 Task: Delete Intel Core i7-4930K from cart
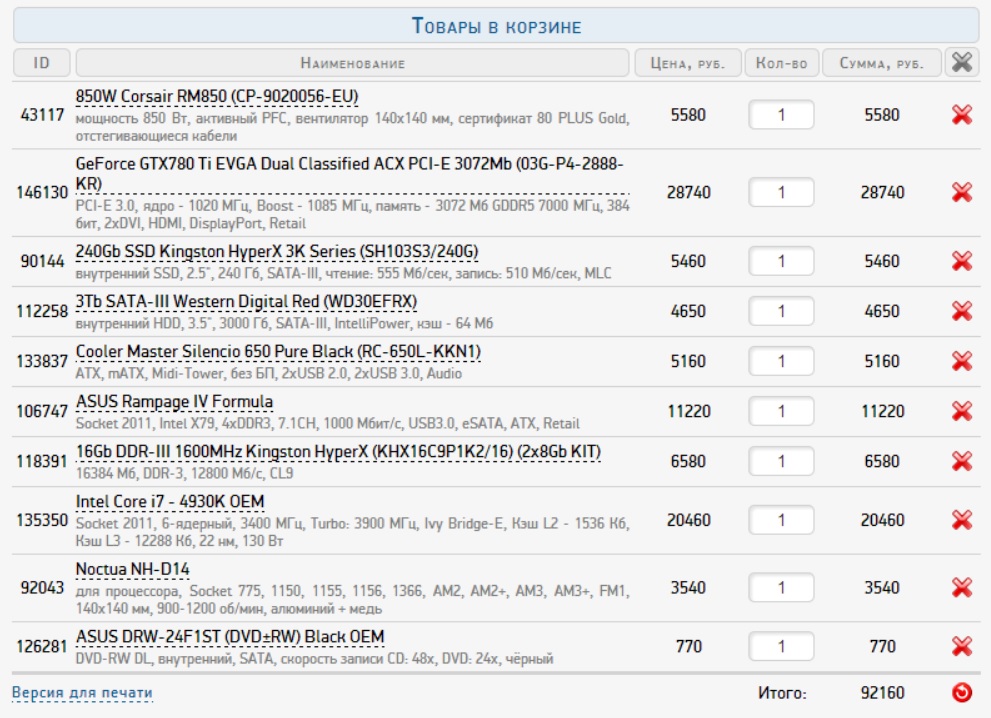coord(961,520)
